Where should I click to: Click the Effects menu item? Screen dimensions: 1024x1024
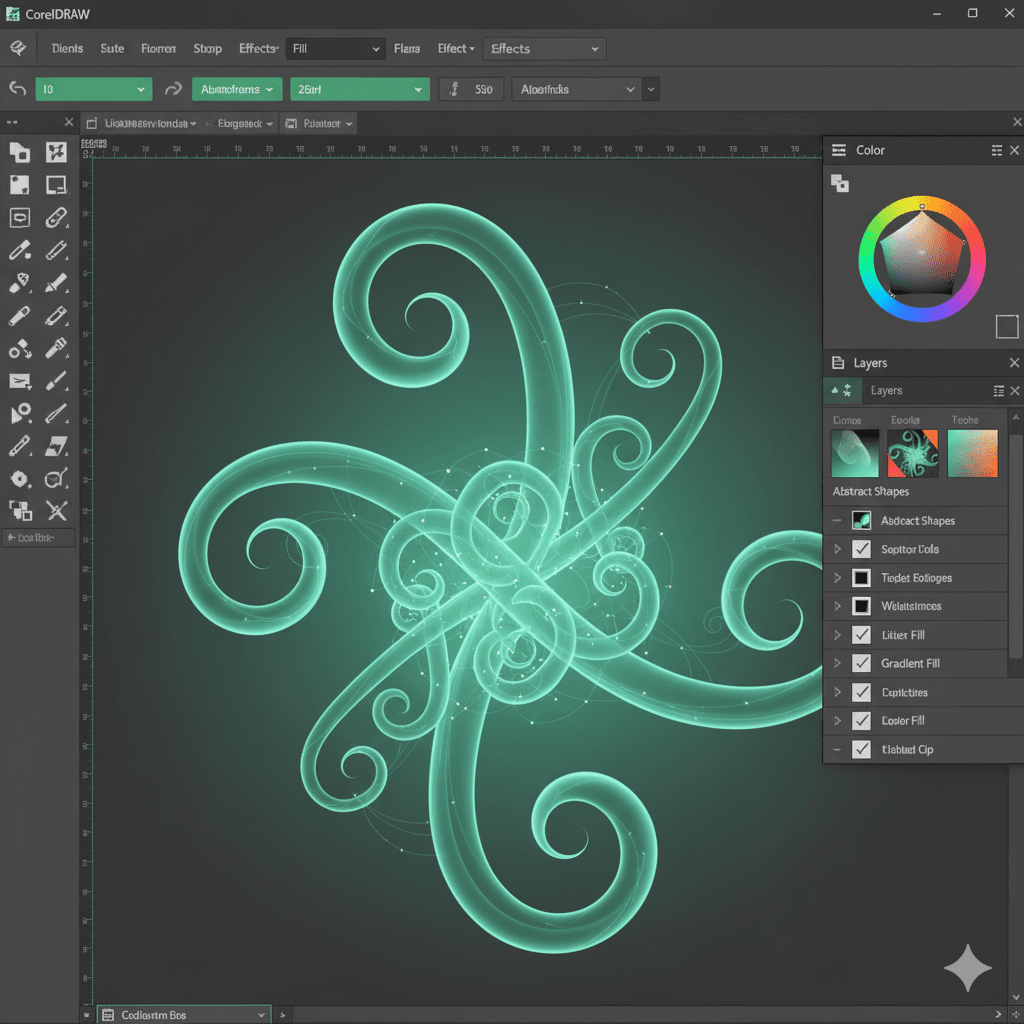258,48
